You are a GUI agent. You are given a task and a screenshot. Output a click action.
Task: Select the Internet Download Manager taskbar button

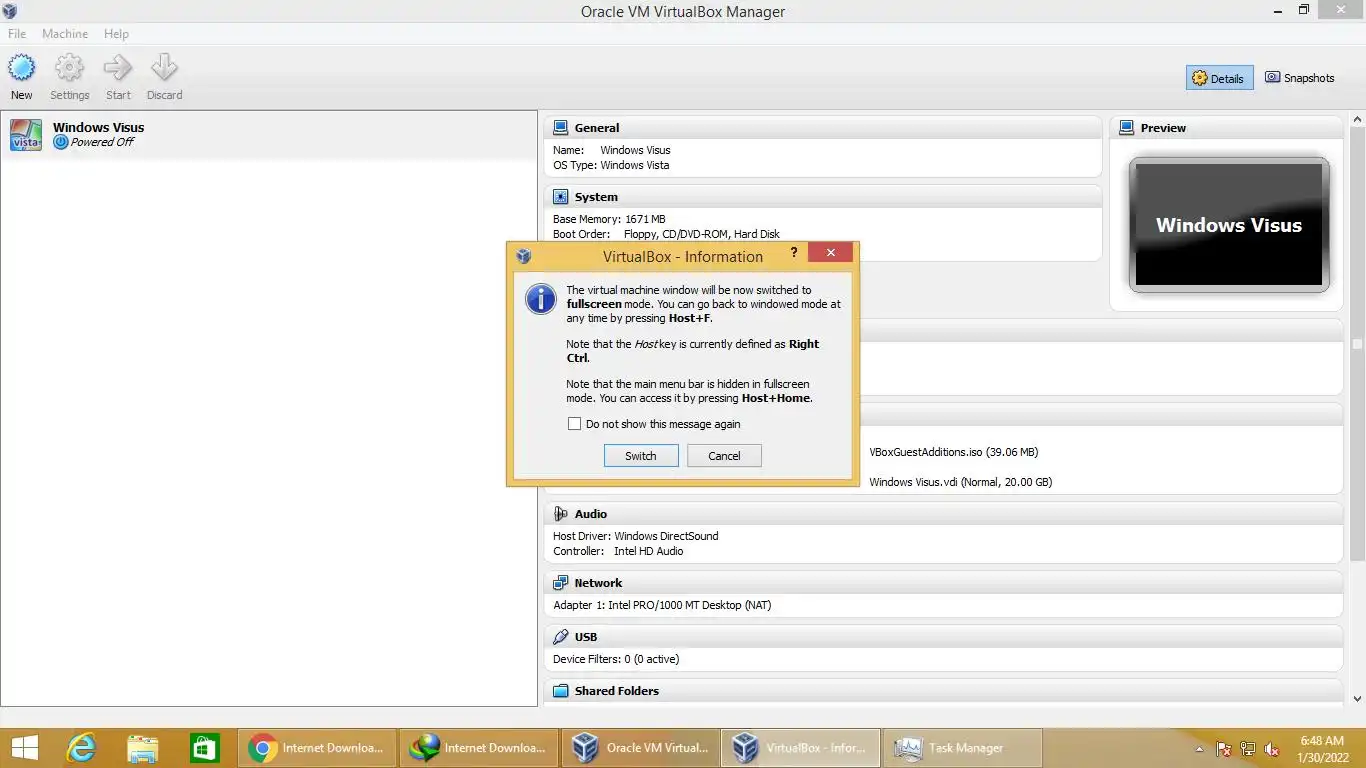pyautogui.click(x=479, y=748)
